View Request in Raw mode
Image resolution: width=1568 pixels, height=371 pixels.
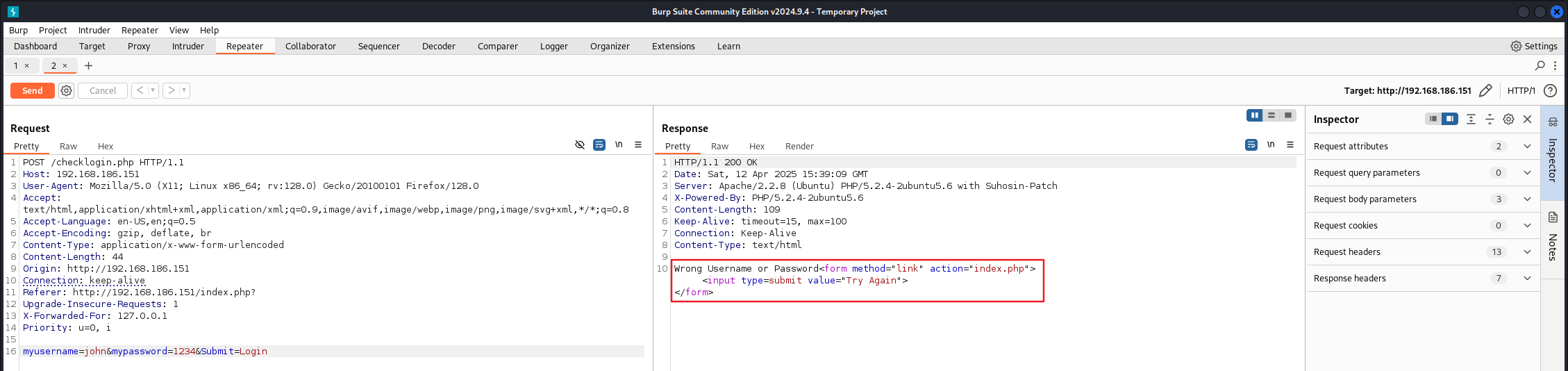tap(68, 146)
